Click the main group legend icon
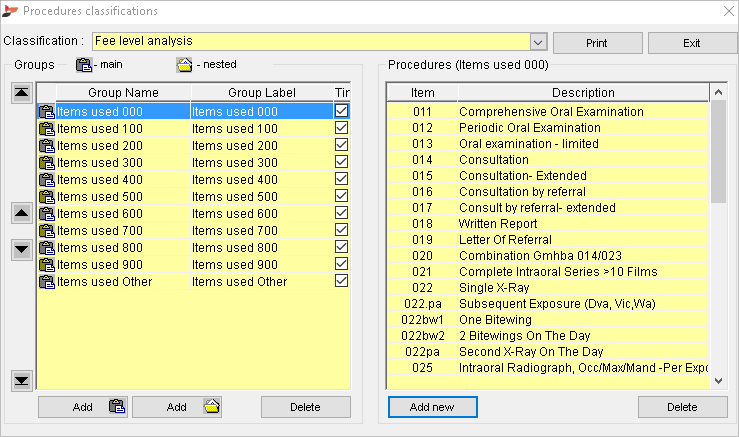This screenshot has width=739, height=437. pos(84,65)
